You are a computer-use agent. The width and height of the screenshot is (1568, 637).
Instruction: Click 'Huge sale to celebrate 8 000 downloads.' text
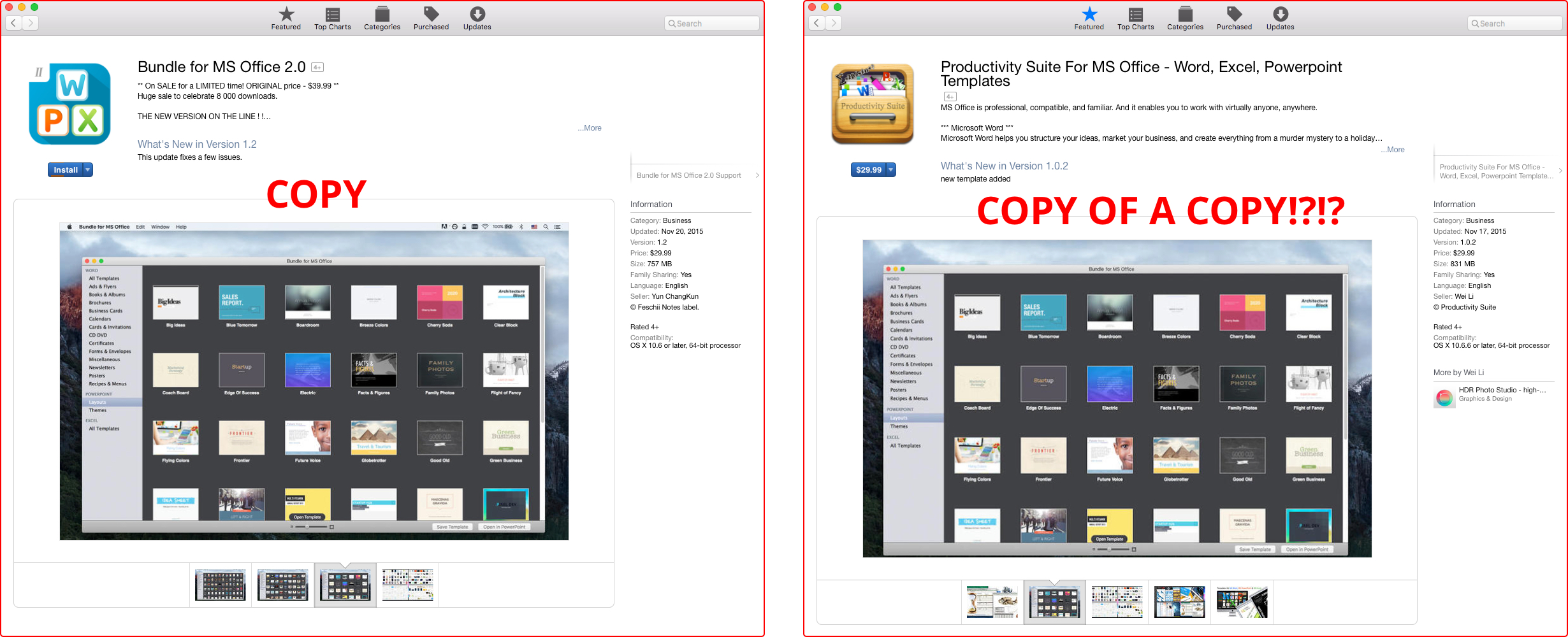208,96
